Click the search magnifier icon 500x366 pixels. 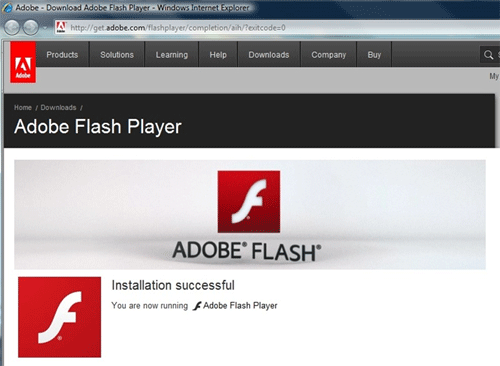488,55
